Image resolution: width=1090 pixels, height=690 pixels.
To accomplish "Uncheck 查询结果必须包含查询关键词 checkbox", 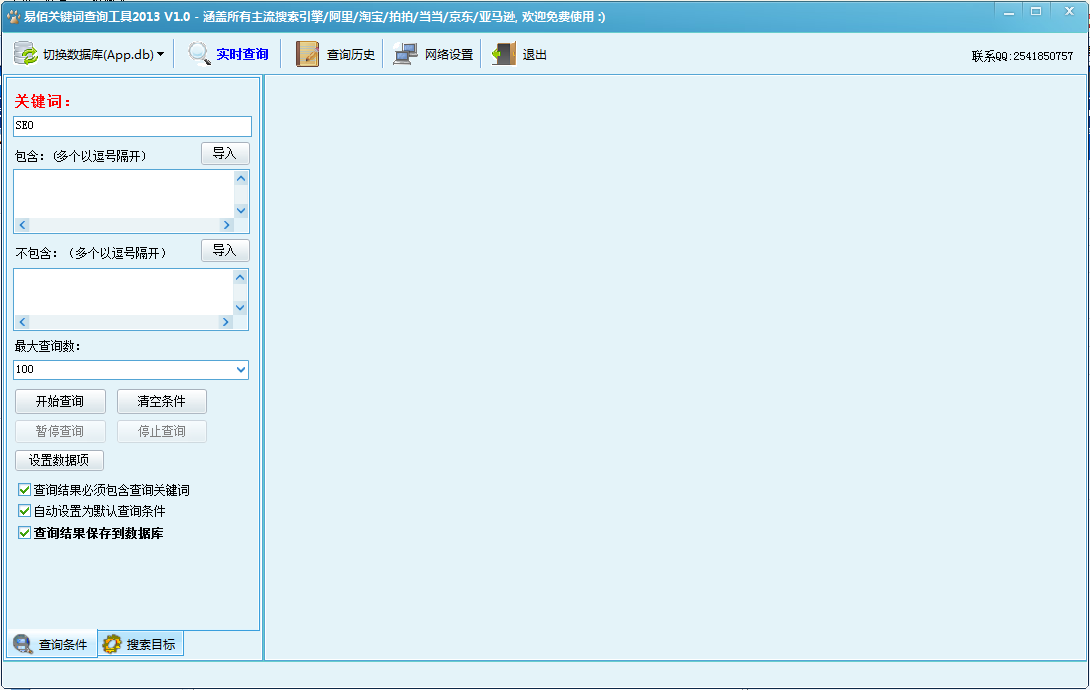I will [x=25, y=490].
